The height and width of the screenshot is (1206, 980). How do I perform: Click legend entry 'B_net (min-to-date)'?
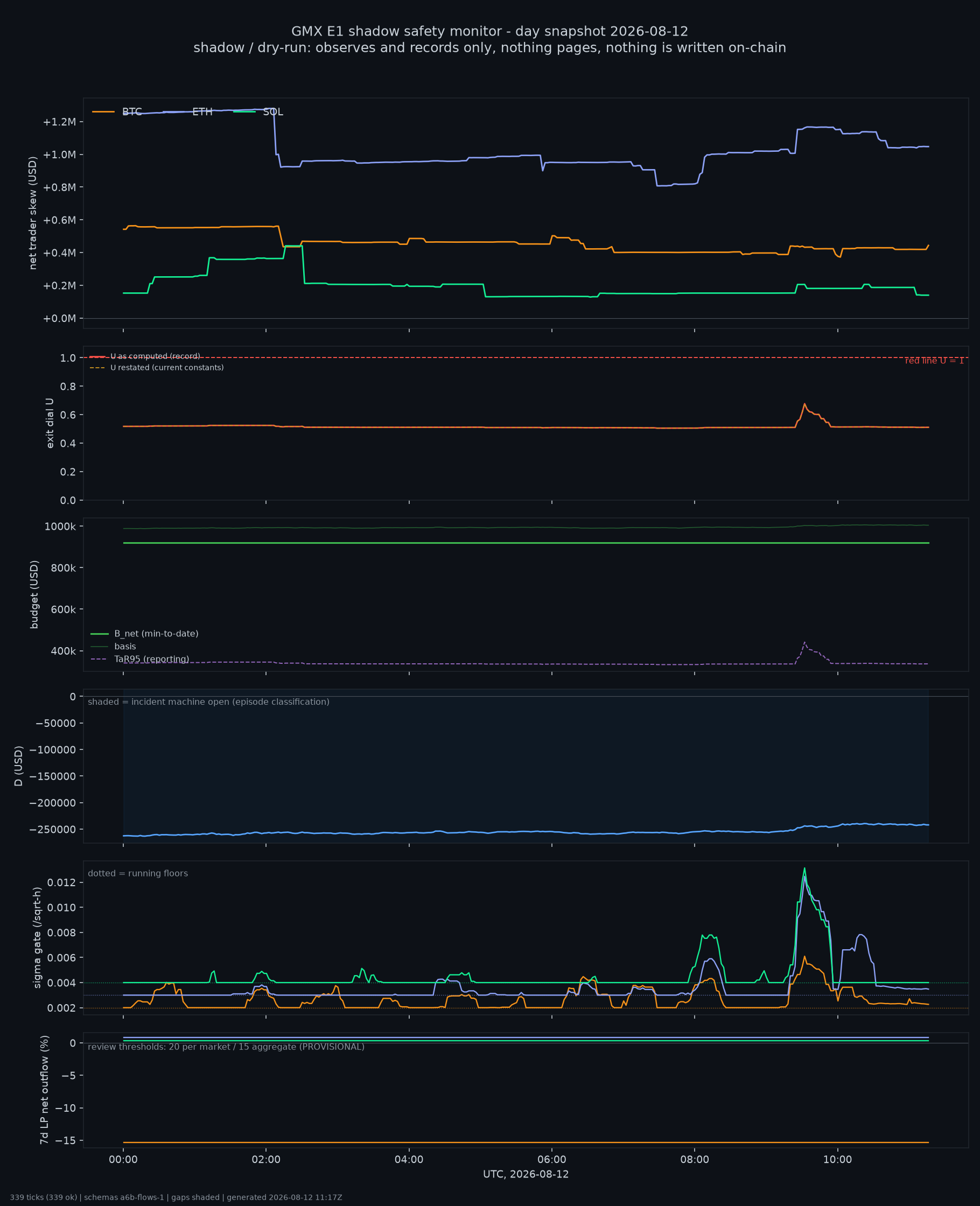click(x=156, y=634)
